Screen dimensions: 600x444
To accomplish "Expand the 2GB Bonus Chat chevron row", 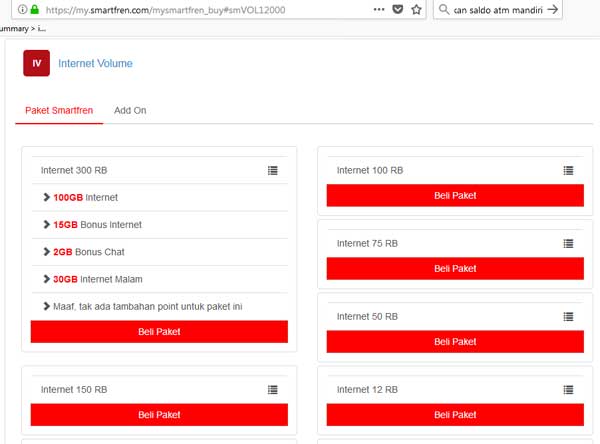I will 160,252.
